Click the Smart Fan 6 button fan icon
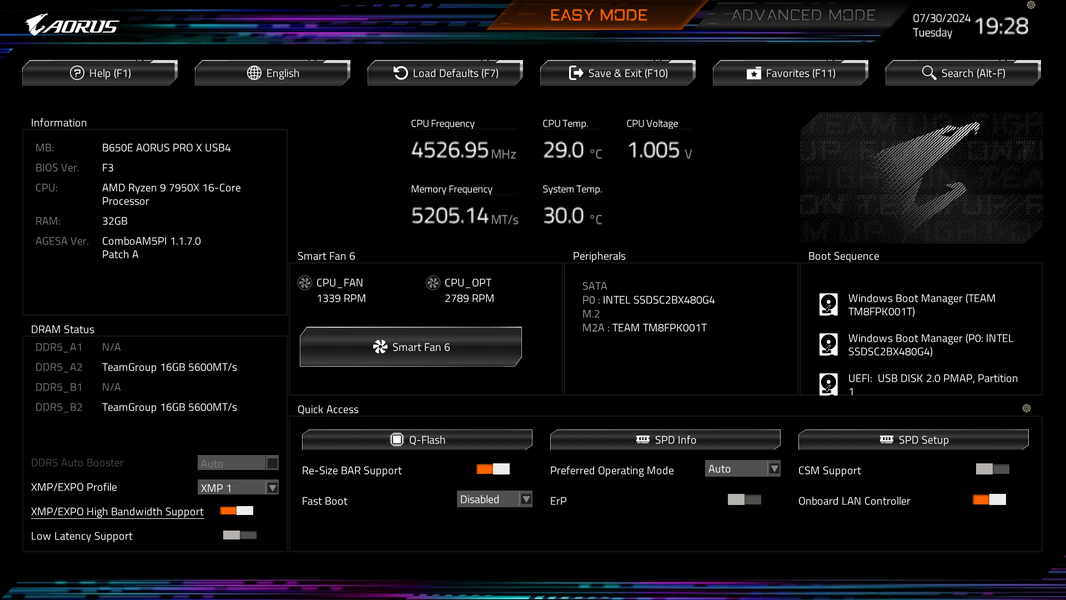 coord(380,347)
